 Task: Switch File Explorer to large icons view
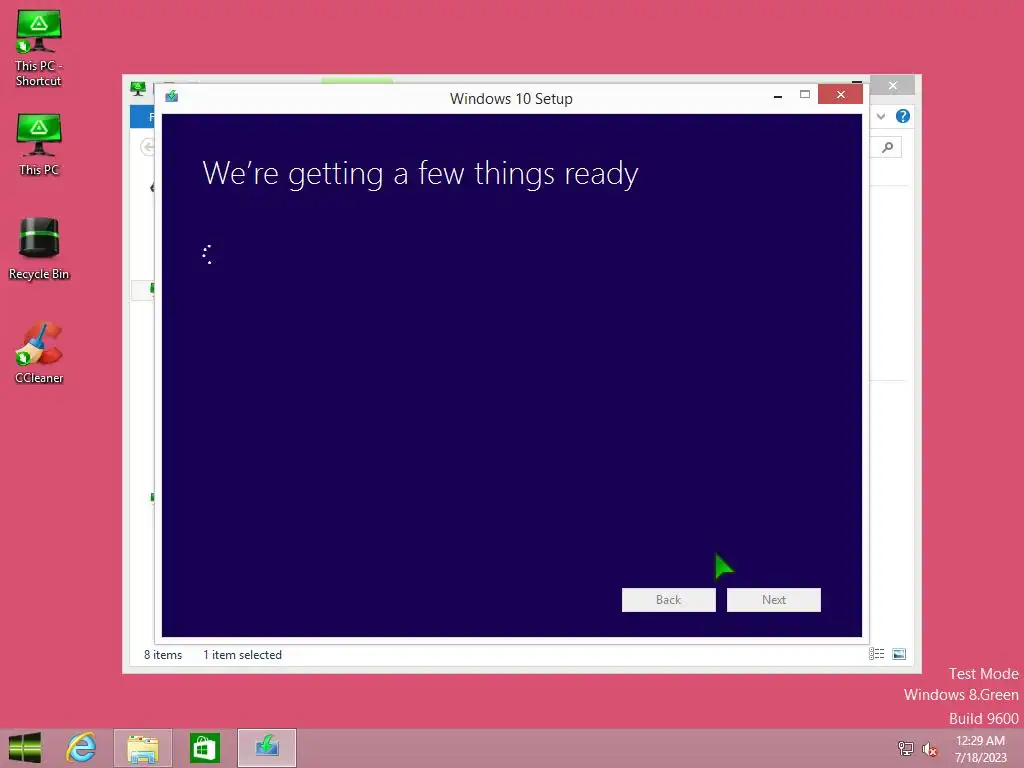(899, 654)
